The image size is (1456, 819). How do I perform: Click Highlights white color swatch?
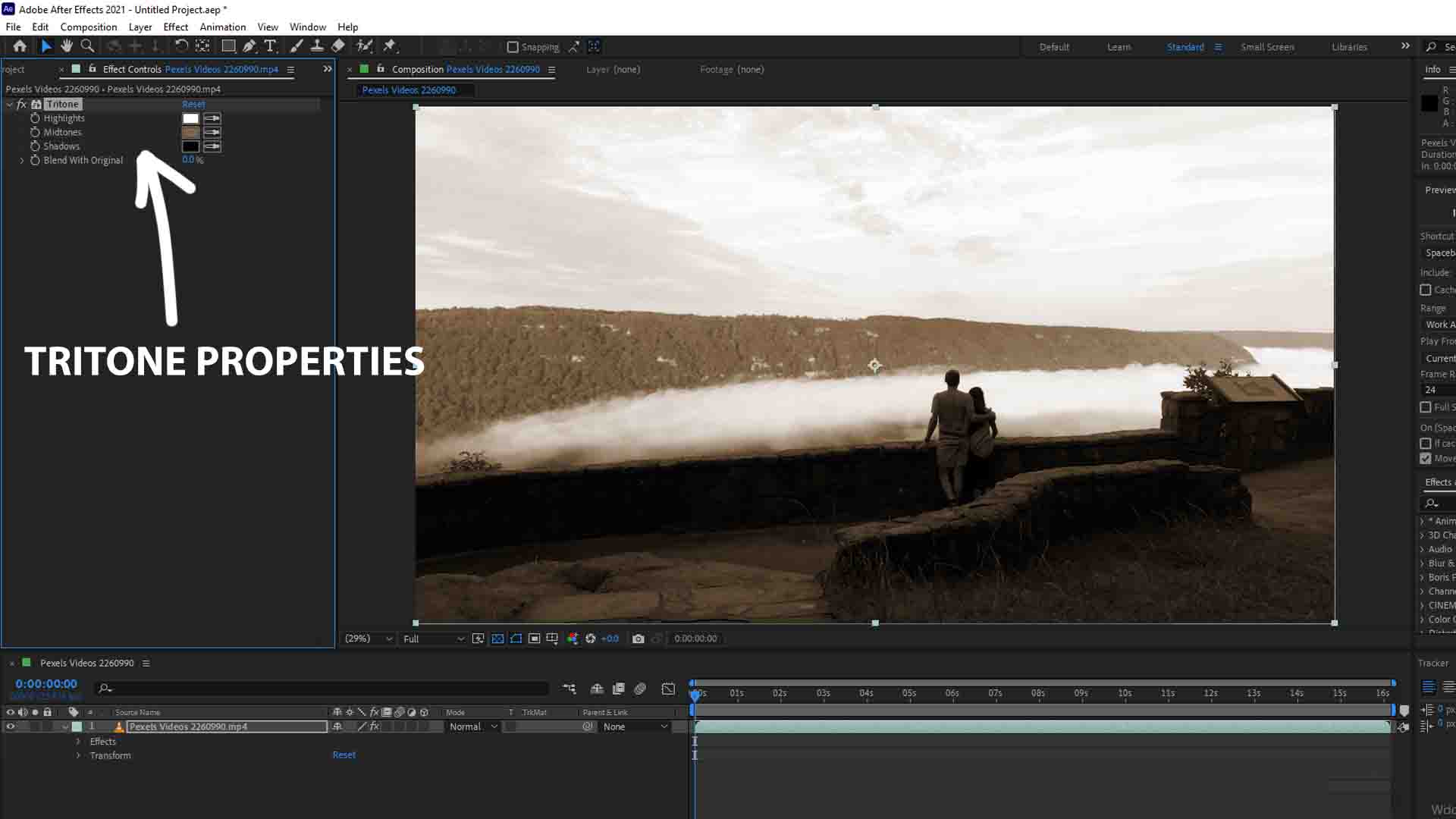click(190, 118)
